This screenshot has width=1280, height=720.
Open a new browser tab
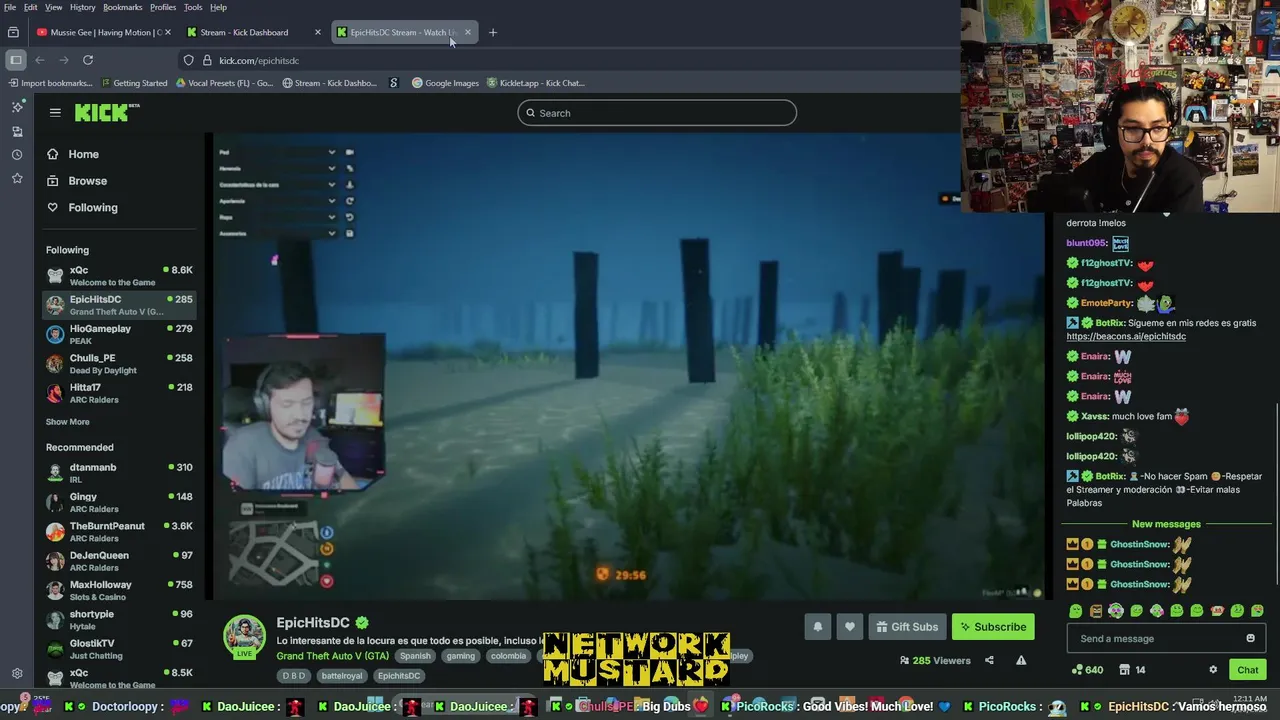(x=492, y=32)
